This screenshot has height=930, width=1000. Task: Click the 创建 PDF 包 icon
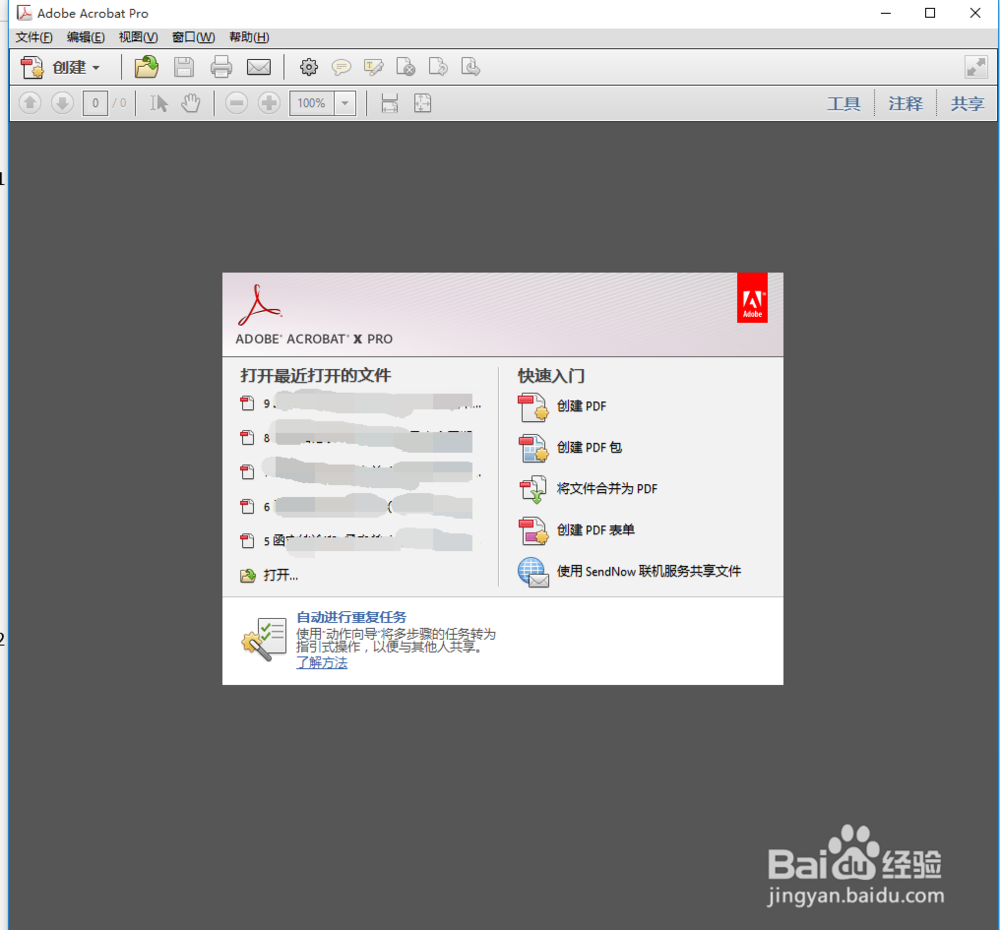pyautogui.click(x=533, y=448)
